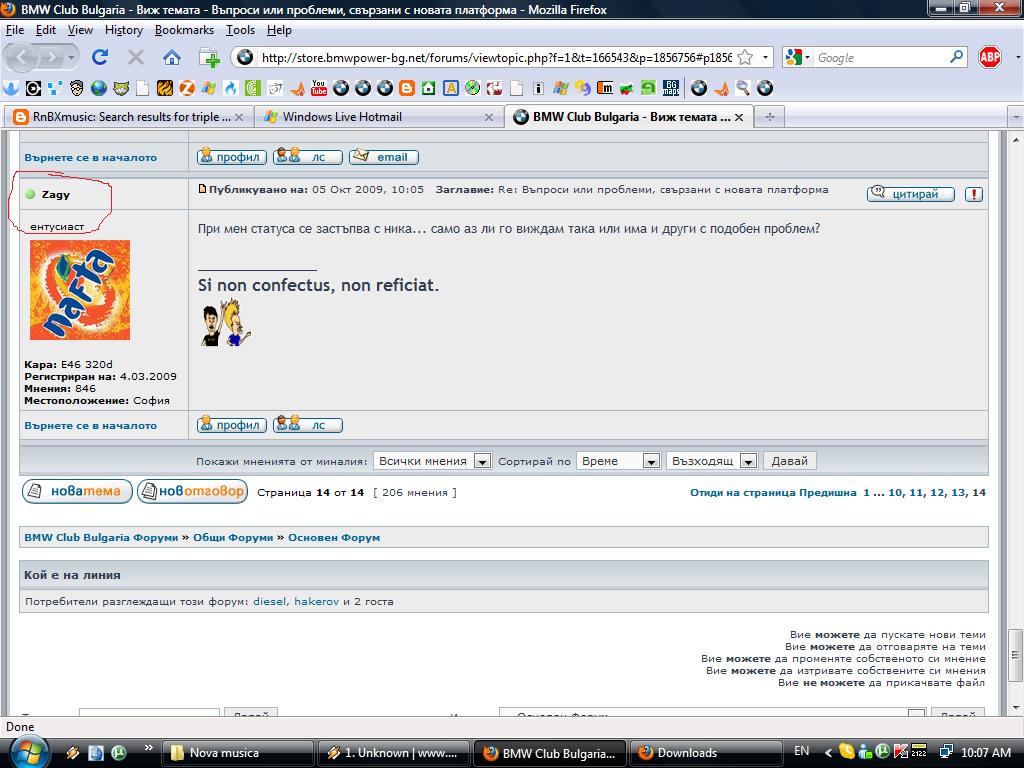The width and height of the screenshot is (1024, 768).
Task: Open the Bookmarks menu
Action: point(184,30)
